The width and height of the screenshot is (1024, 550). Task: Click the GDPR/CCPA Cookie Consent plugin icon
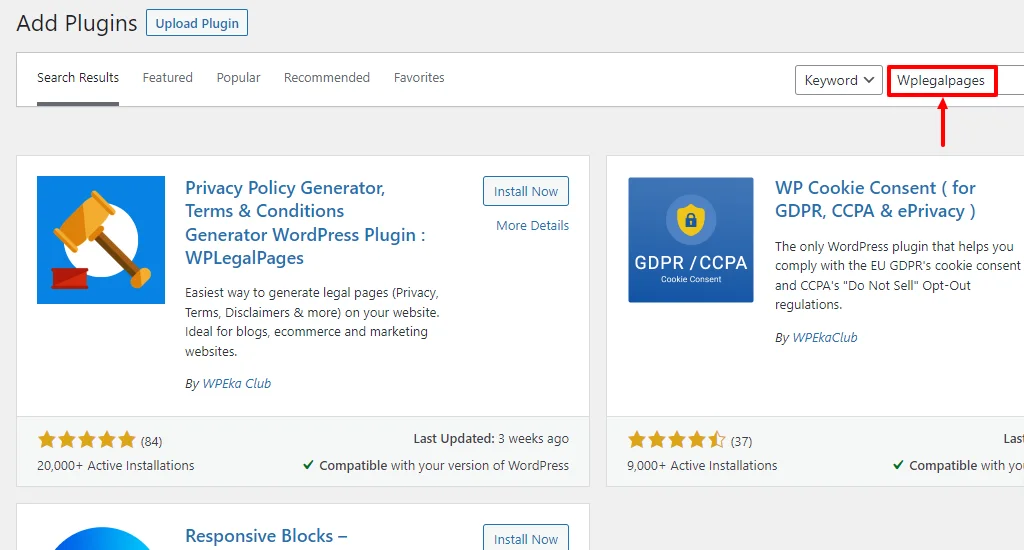pyautogui.click(x=691, y=240)
